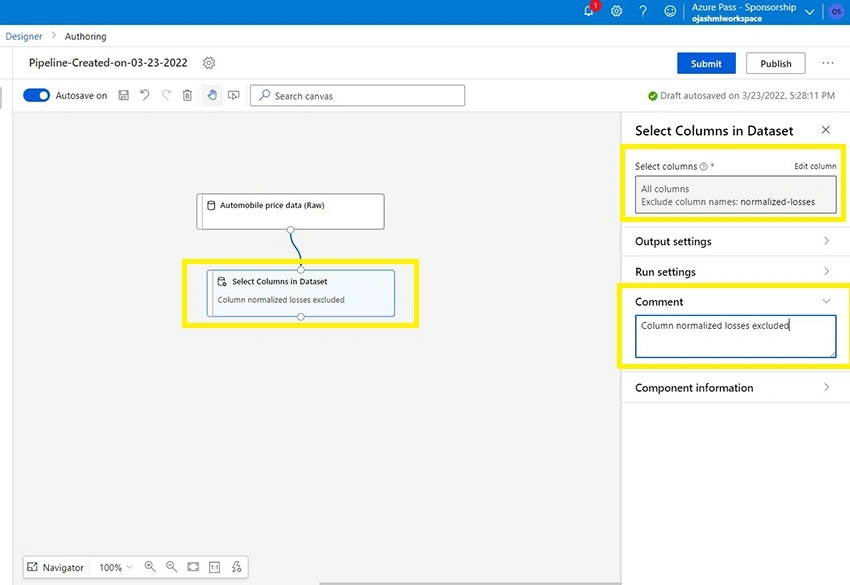Open the help question mark icon
This screenshot has height=585, width=850.
pos(643,11)
